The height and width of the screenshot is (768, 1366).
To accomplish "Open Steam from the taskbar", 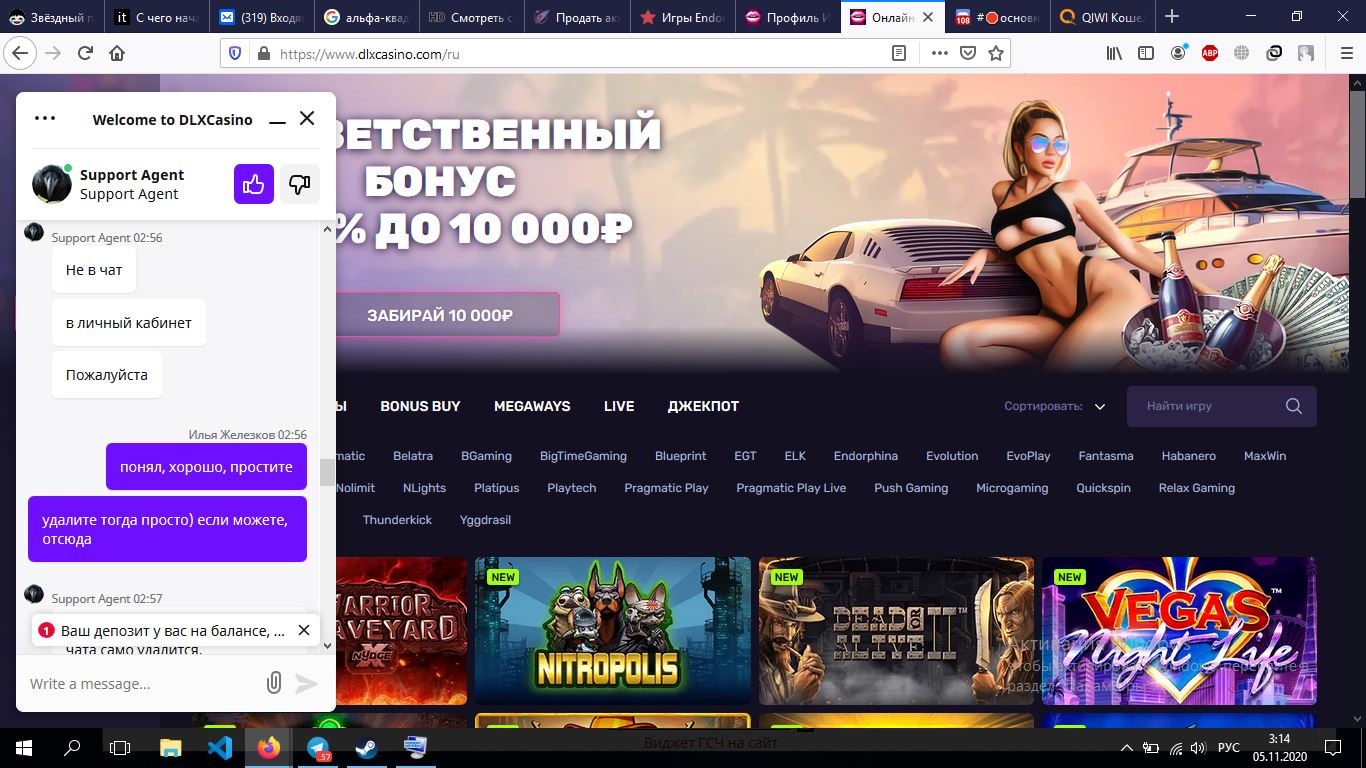I will pyautogui.click(x=366, y=747).
